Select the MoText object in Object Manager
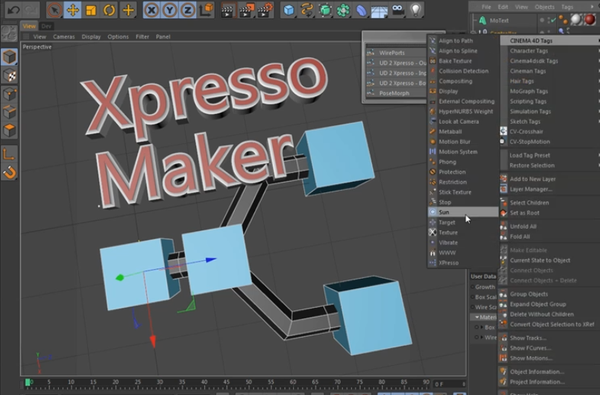The height and width of the screenshot is (395, 600). click(x=499, y=20)
